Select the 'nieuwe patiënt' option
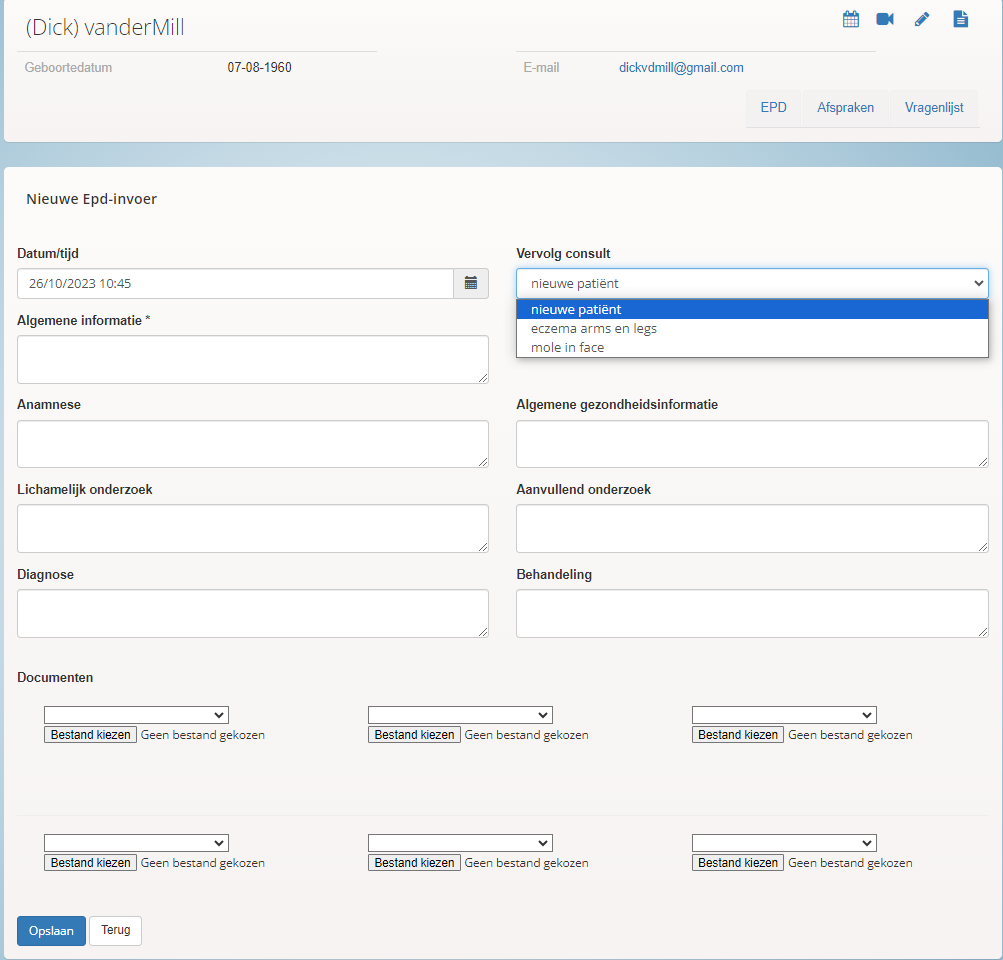Screen dimensions: 1003x960 coord(752,310)
